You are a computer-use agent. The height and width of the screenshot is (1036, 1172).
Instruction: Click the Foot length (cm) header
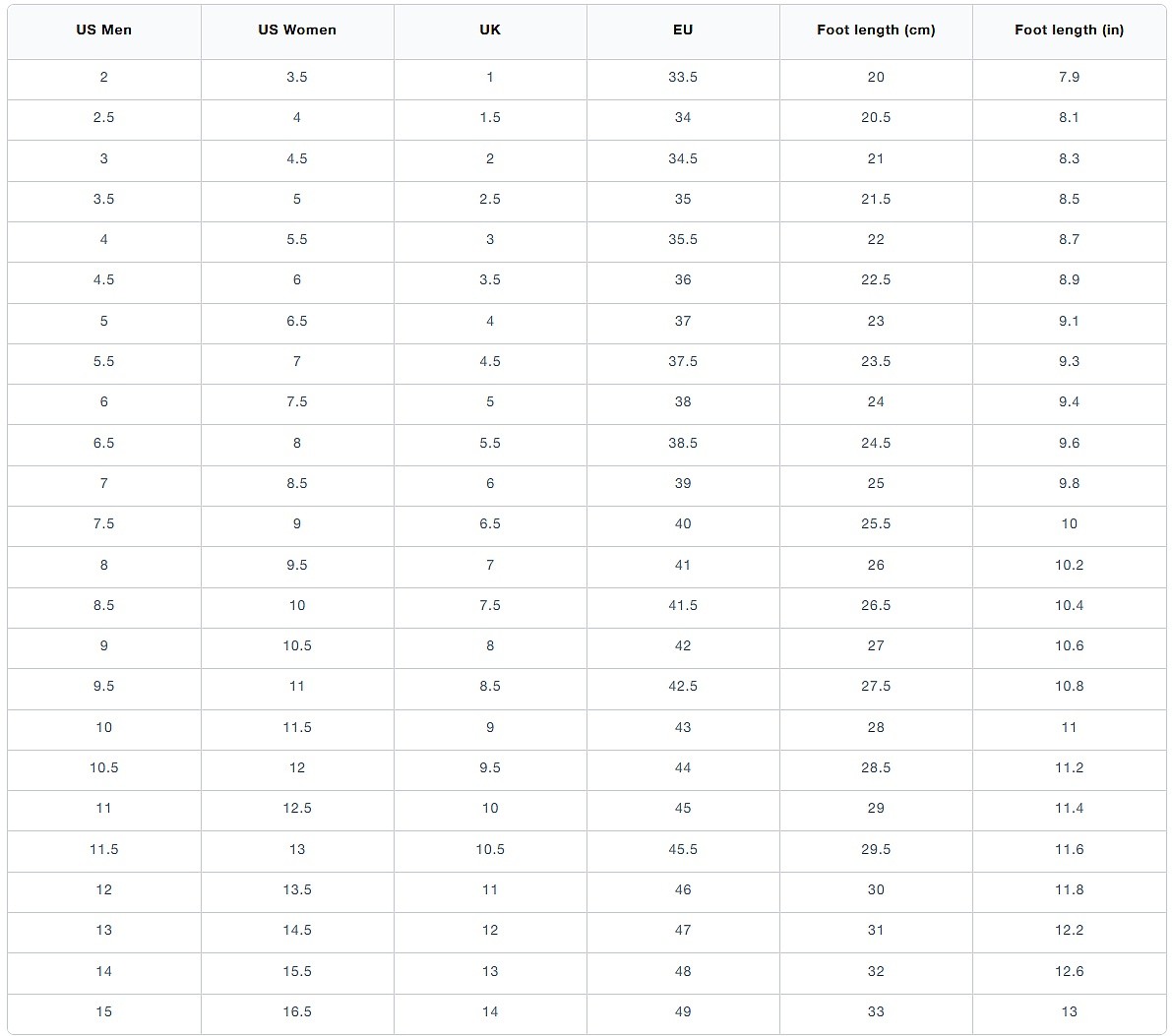876,30
